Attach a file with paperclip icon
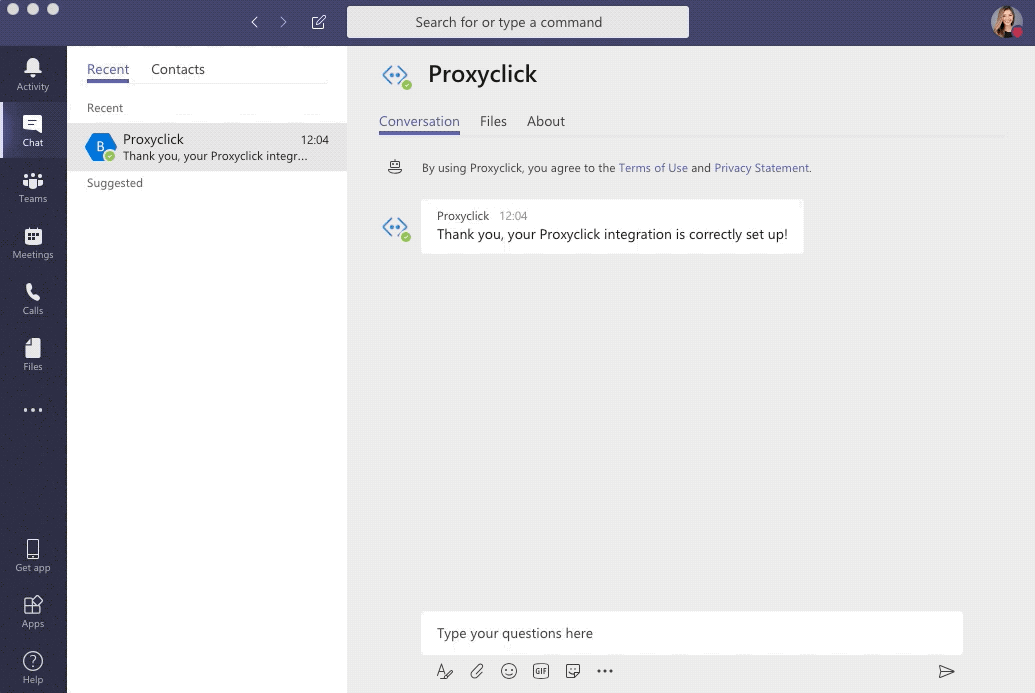Viewport: 1035px width, 693px height. click(477, 671)
